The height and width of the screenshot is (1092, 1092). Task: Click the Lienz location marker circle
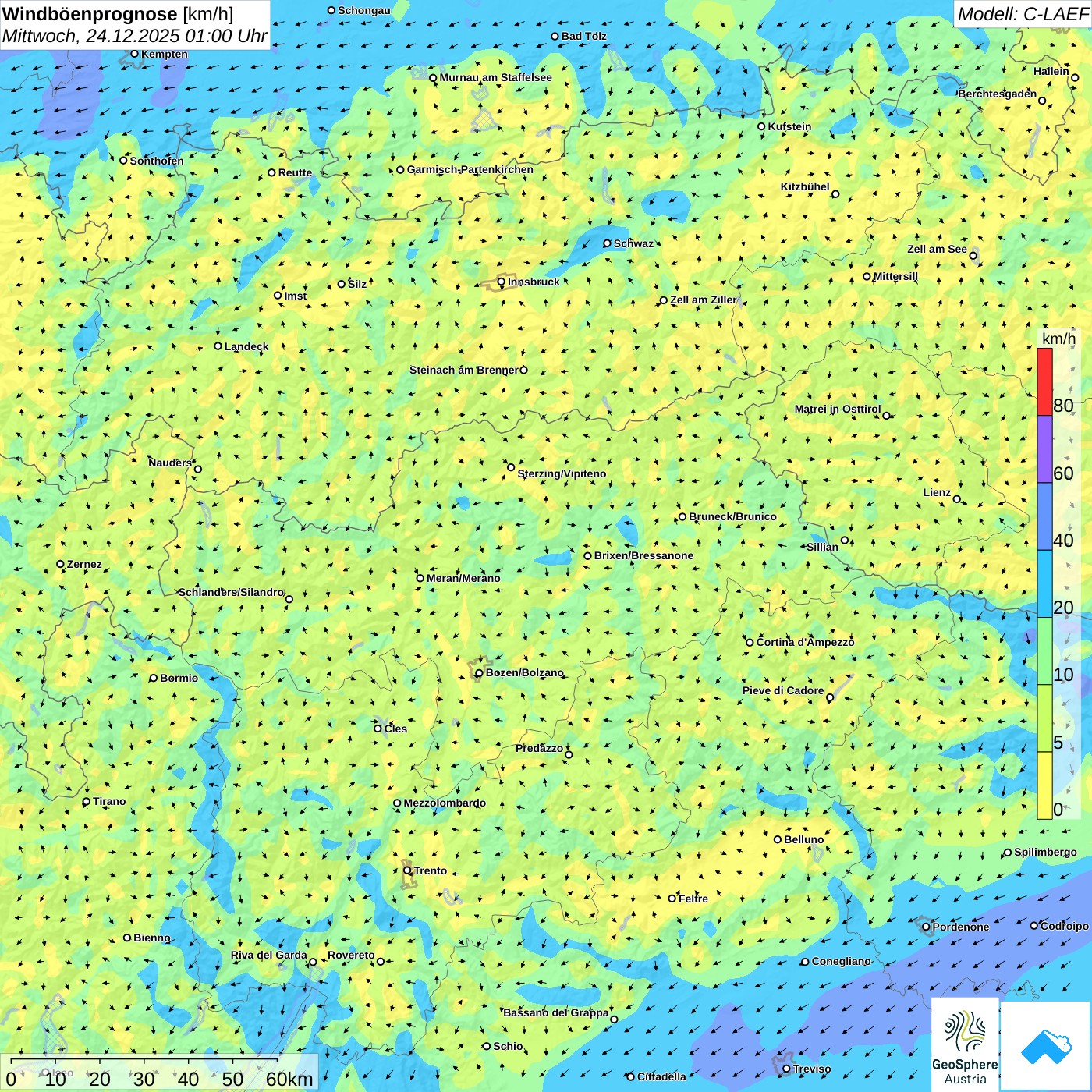[957, 499]
